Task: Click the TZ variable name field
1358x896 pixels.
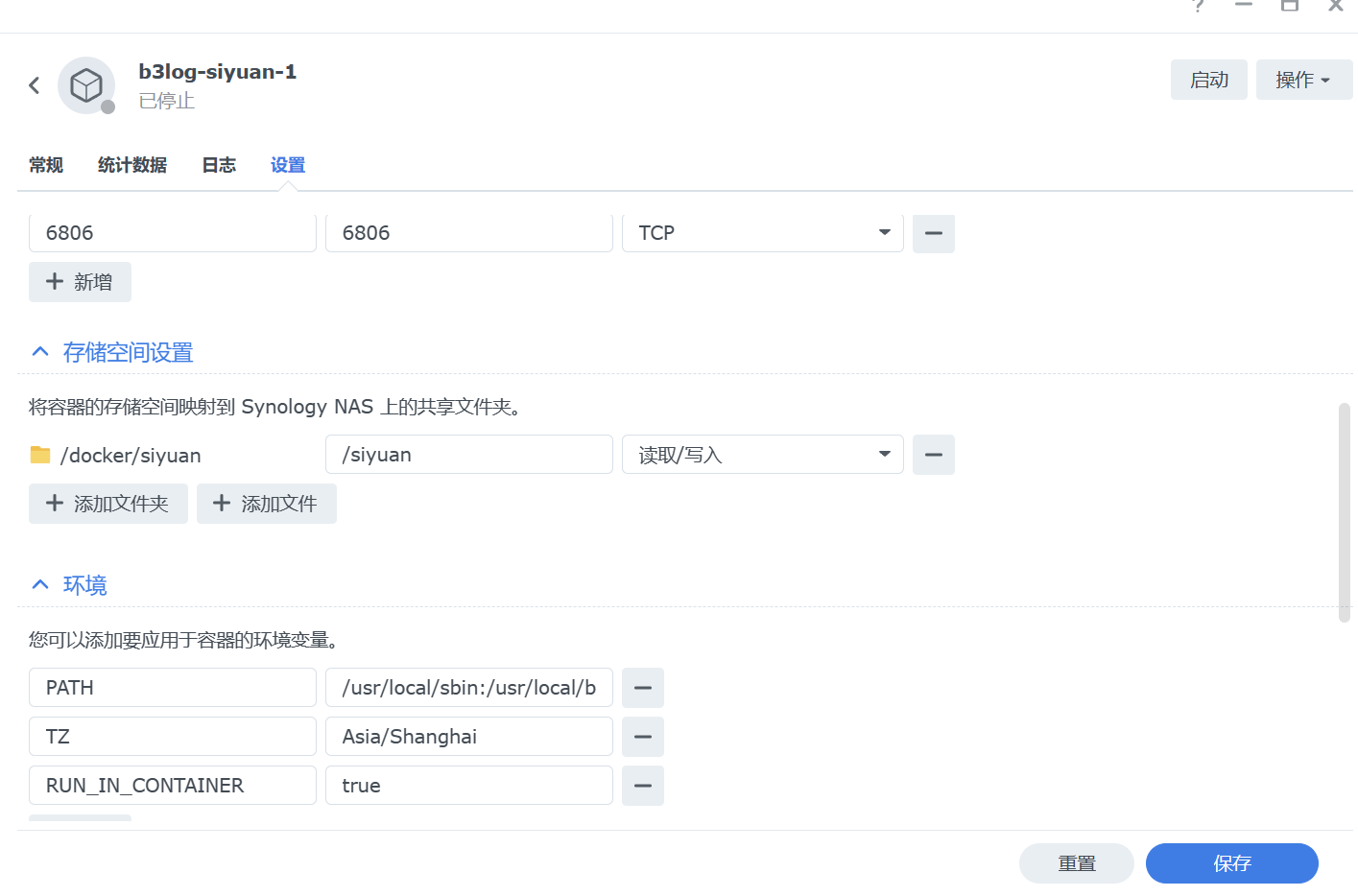Action: [173, 737]
